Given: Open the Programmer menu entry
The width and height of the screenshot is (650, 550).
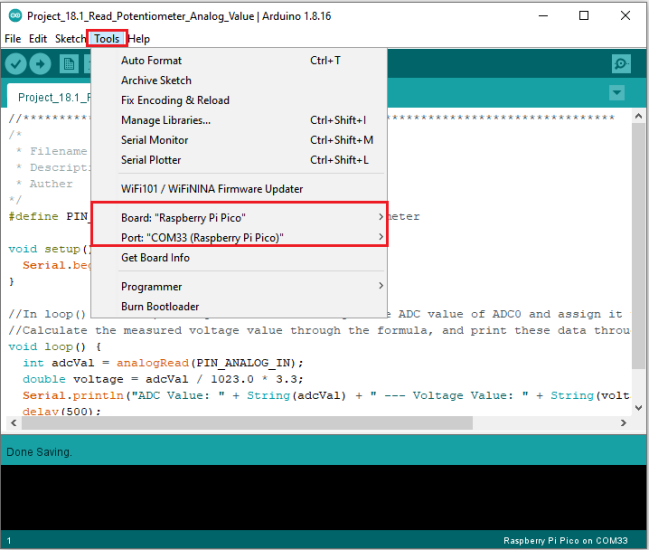Looking at the screenshot, I should [x=239, y=286].
